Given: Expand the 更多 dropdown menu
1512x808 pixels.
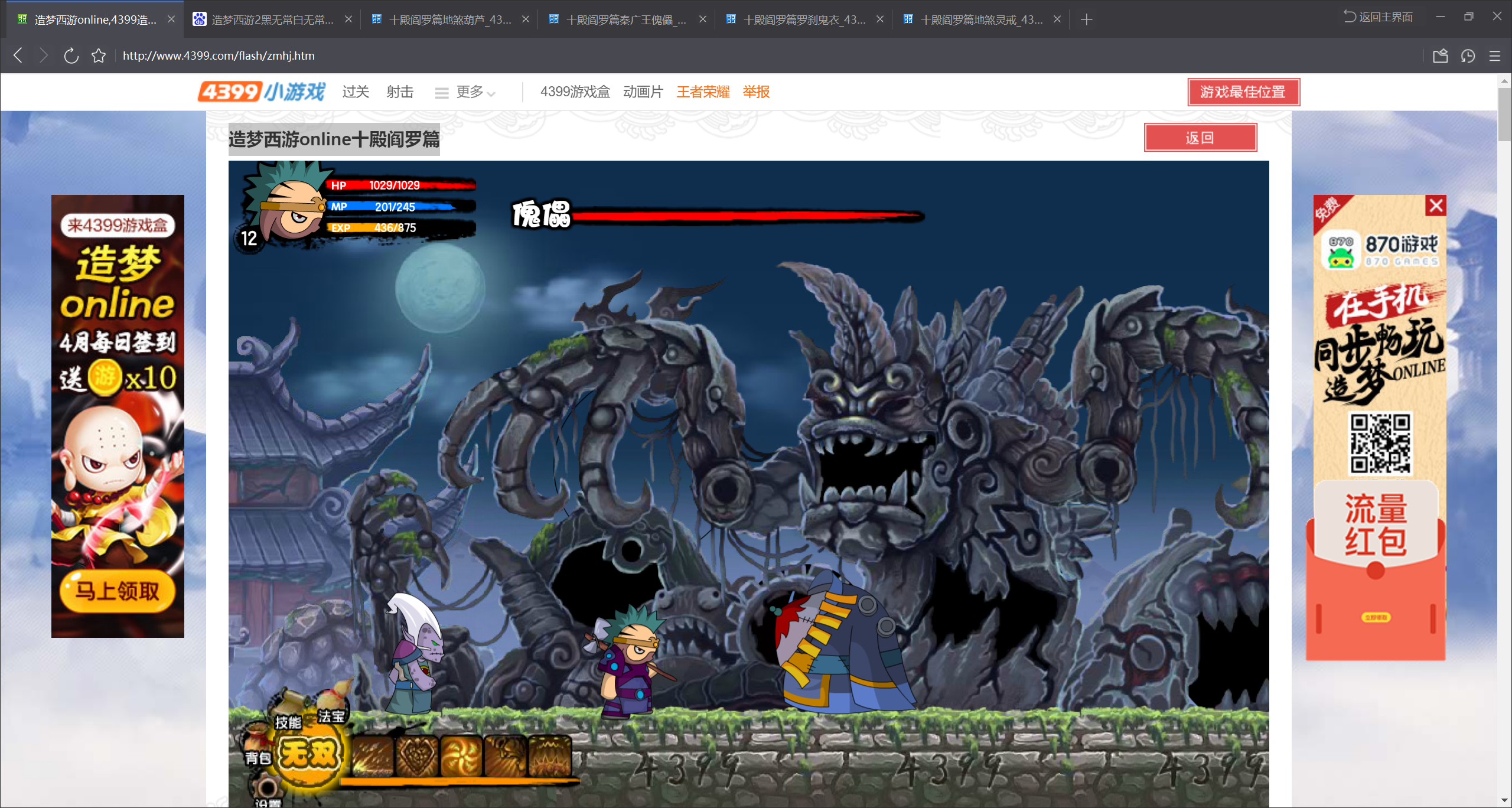Looking at the screenshot, I should click(x=465, y=92).
